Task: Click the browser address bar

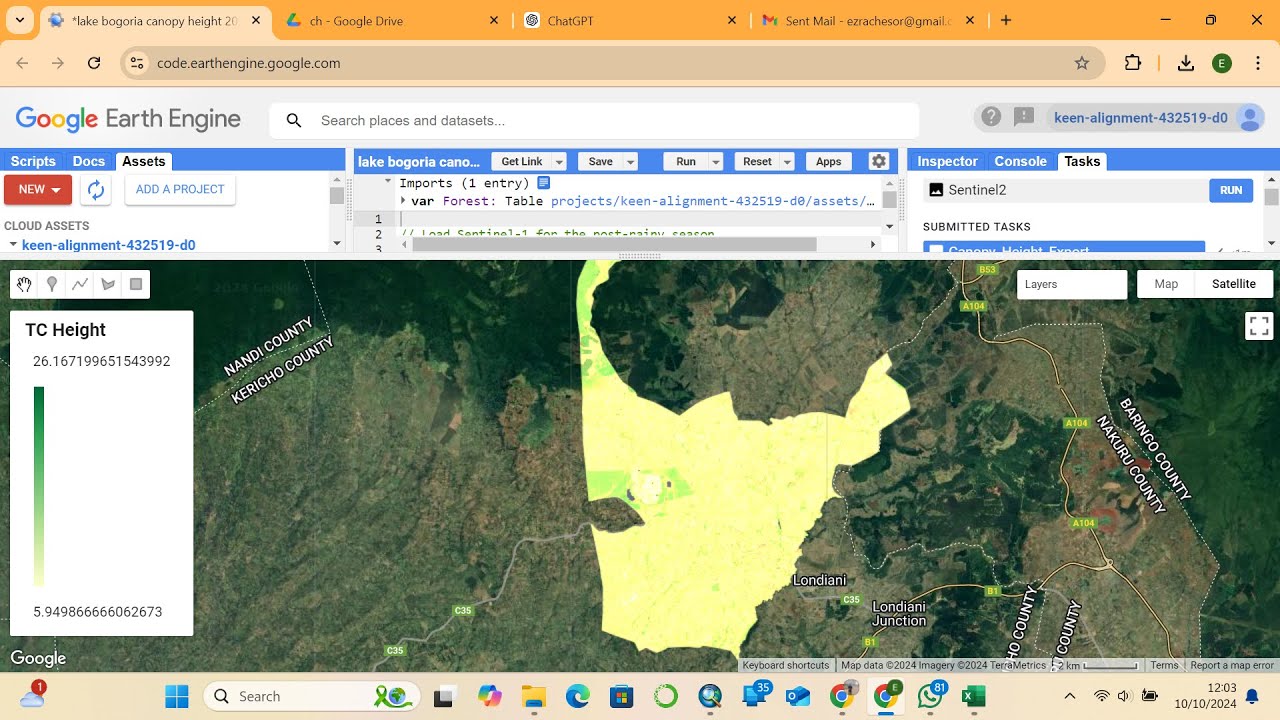Action: (610, 63)
